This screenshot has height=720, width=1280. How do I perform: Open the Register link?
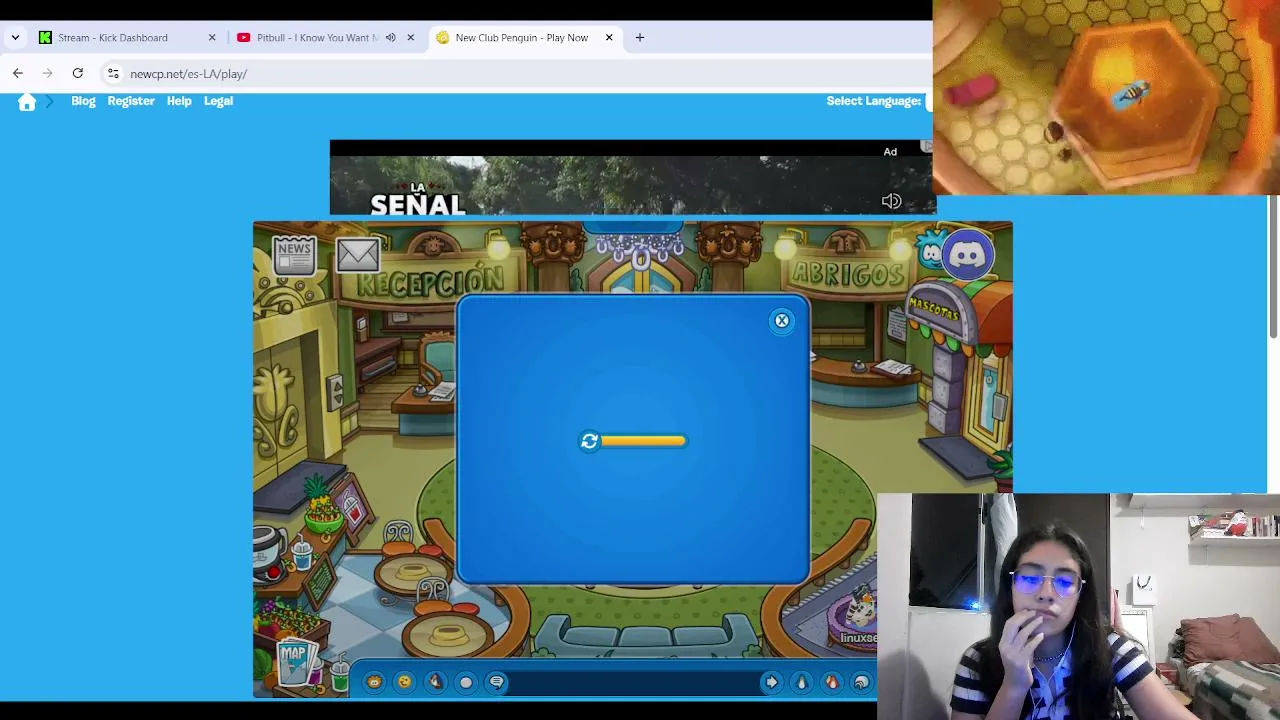pos(131,101)
